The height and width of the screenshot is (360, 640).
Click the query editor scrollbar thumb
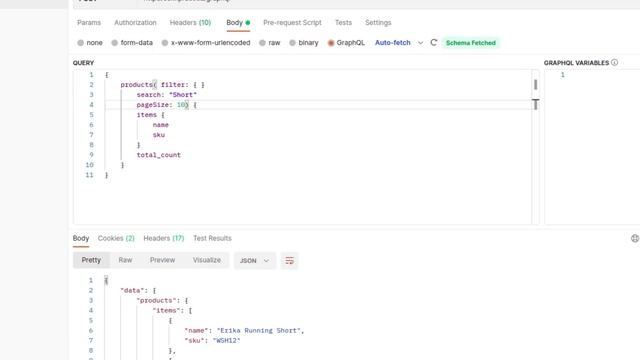[536, 84]
